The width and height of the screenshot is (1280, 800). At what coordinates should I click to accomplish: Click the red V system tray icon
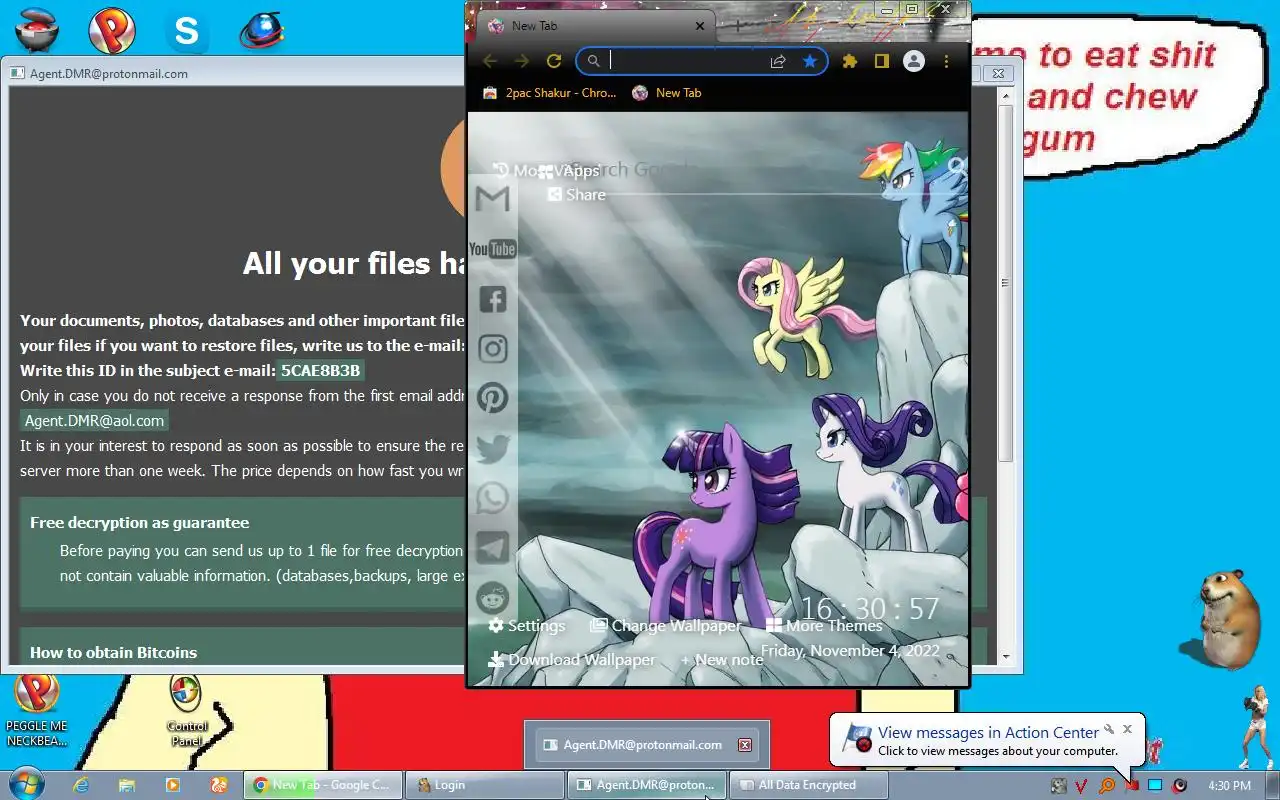[x=1081, y=786]
